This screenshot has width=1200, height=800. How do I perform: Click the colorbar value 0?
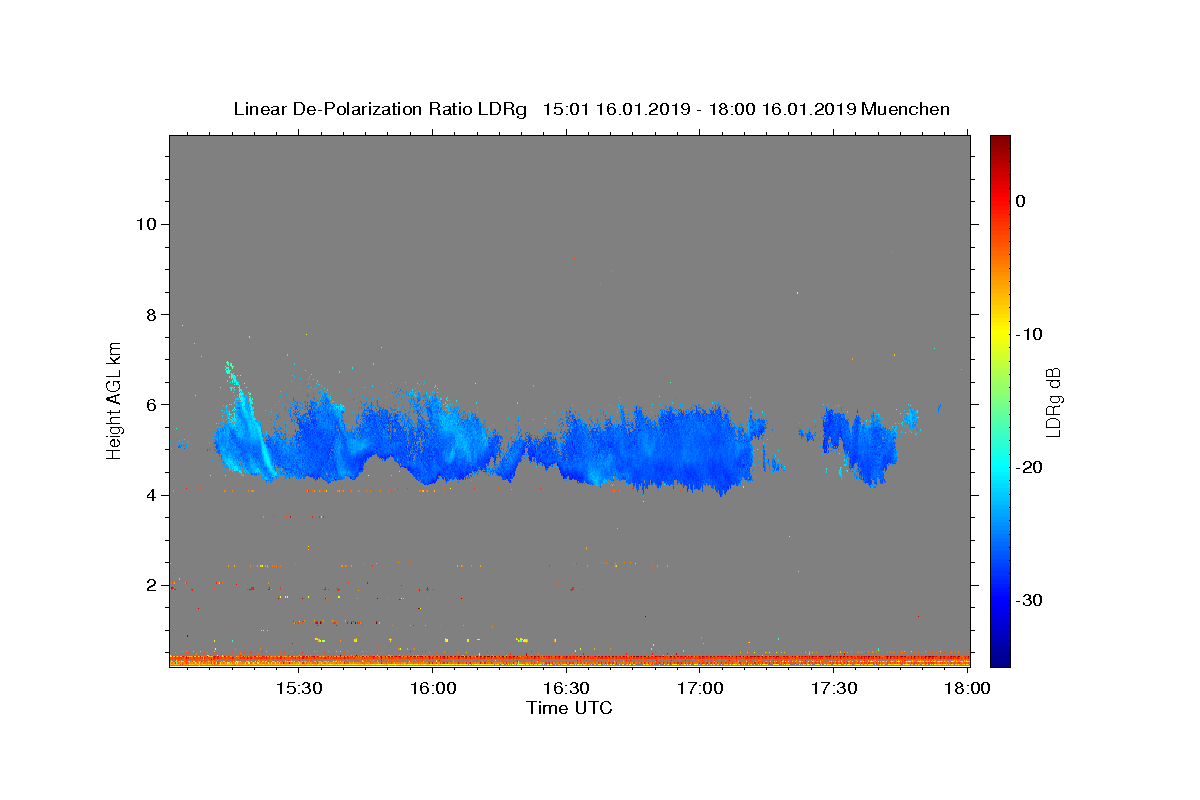(x=1021, y=201)
